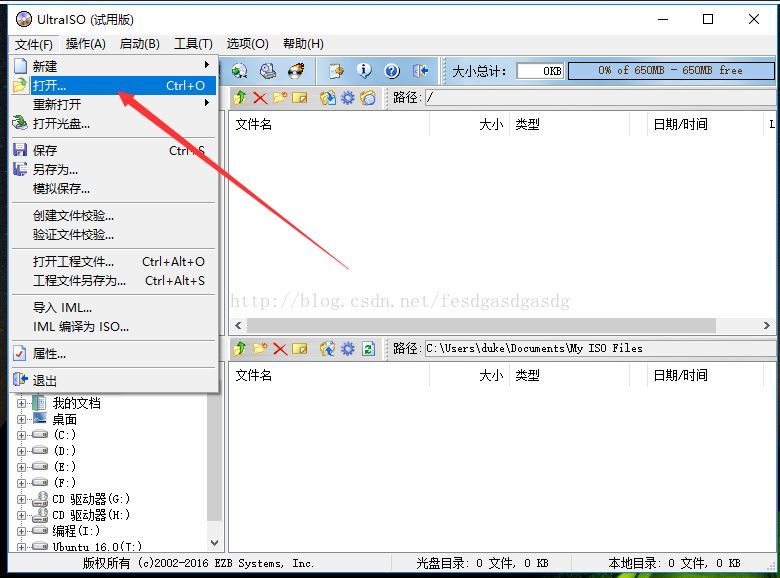Click the info (i) toolbar icon
Viewport: 780px width, 578px height.
tap(364, 71)
